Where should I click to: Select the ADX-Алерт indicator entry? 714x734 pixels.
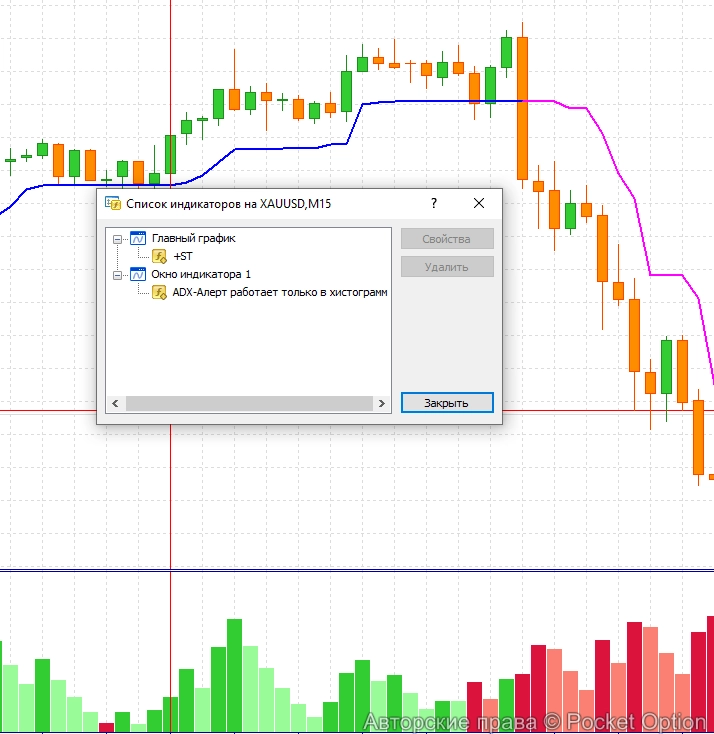[x=279, y=292]
